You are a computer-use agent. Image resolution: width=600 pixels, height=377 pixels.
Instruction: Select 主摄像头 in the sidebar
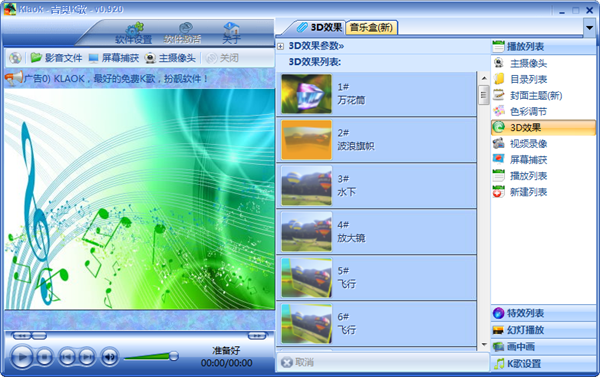[543, 63]
